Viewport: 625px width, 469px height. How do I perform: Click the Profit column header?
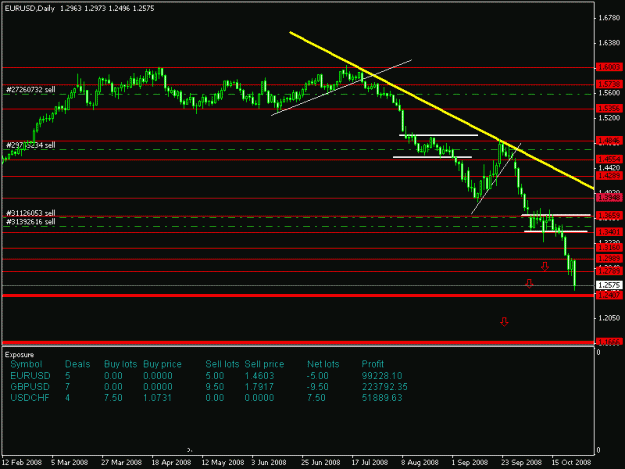click(x=373, y=364)
